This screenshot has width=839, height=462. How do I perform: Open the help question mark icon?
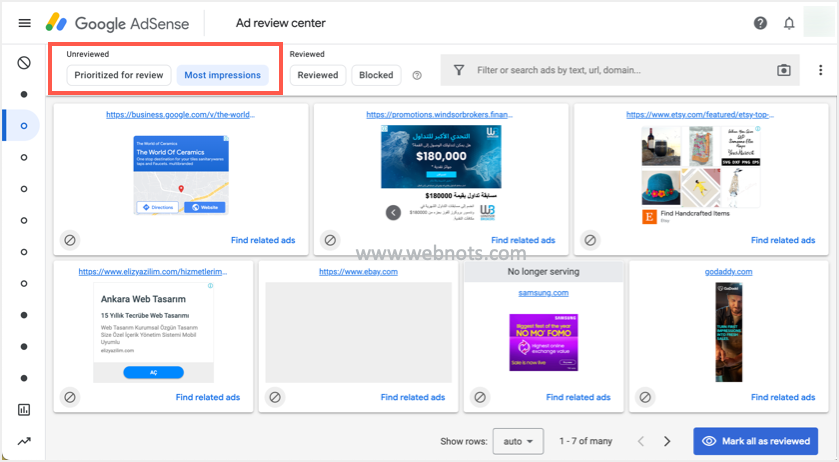760,23
